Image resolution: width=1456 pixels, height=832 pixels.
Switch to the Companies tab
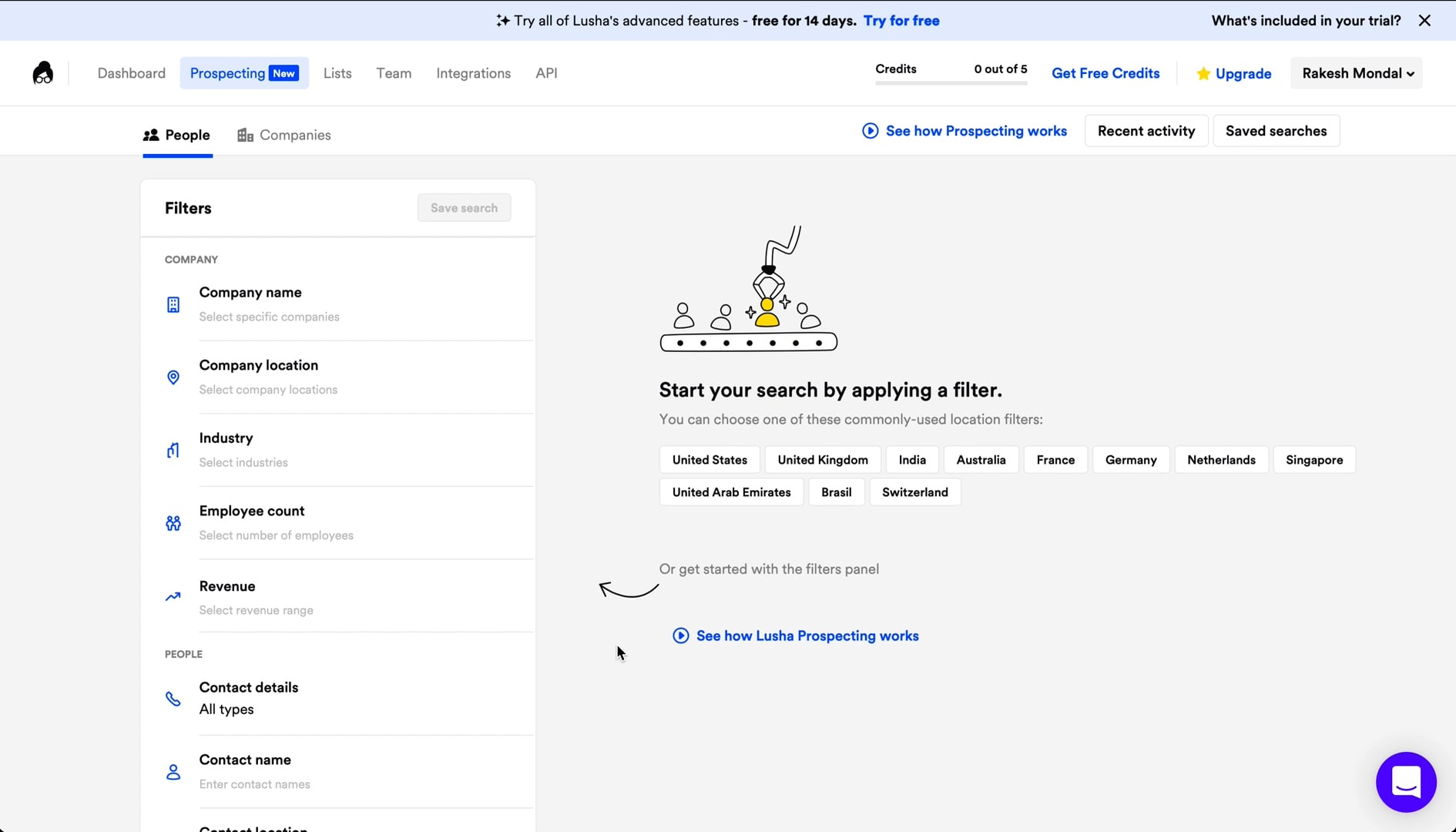284,135
